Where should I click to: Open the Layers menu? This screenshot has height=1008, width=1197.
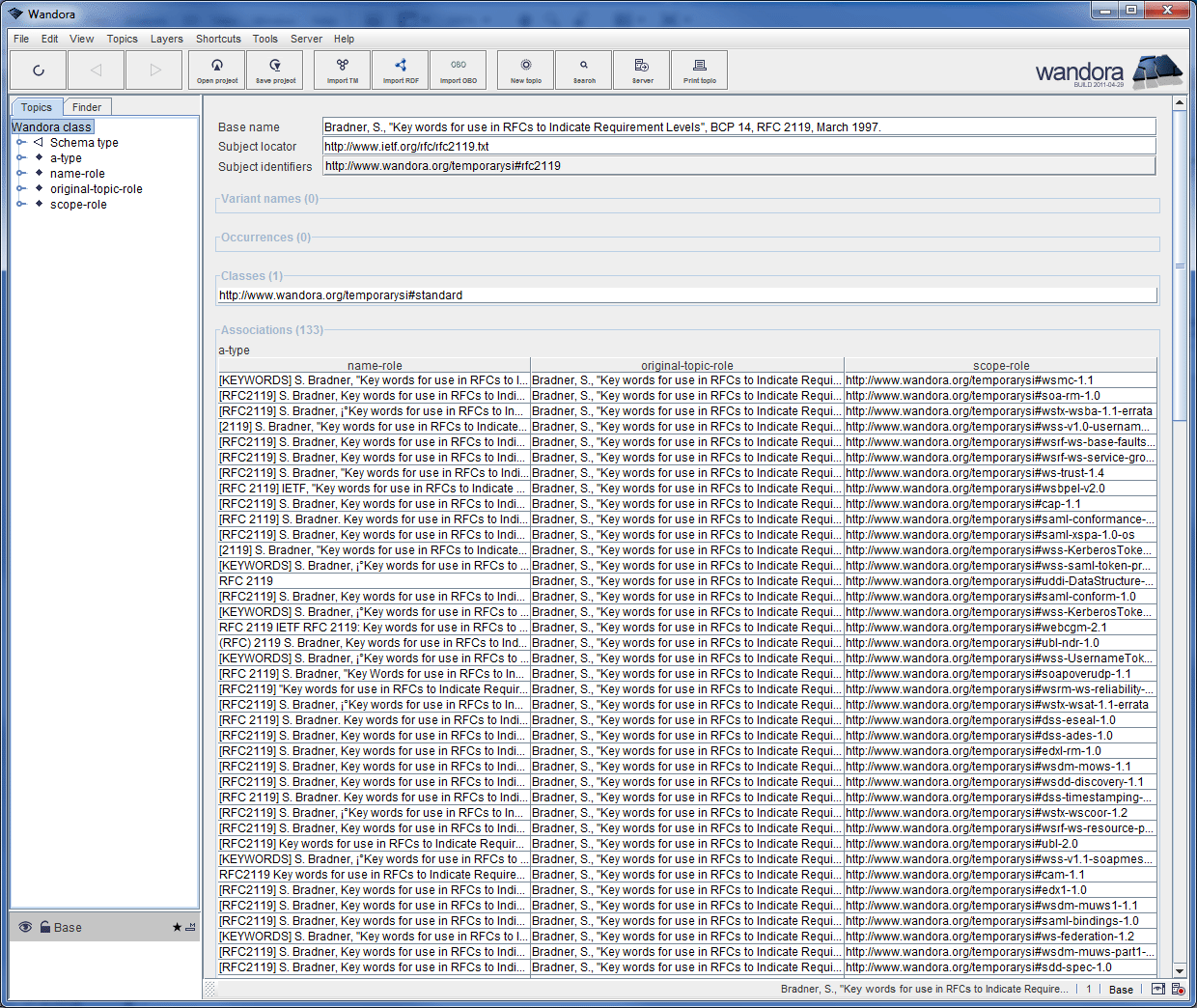click(x=166, y=39)
